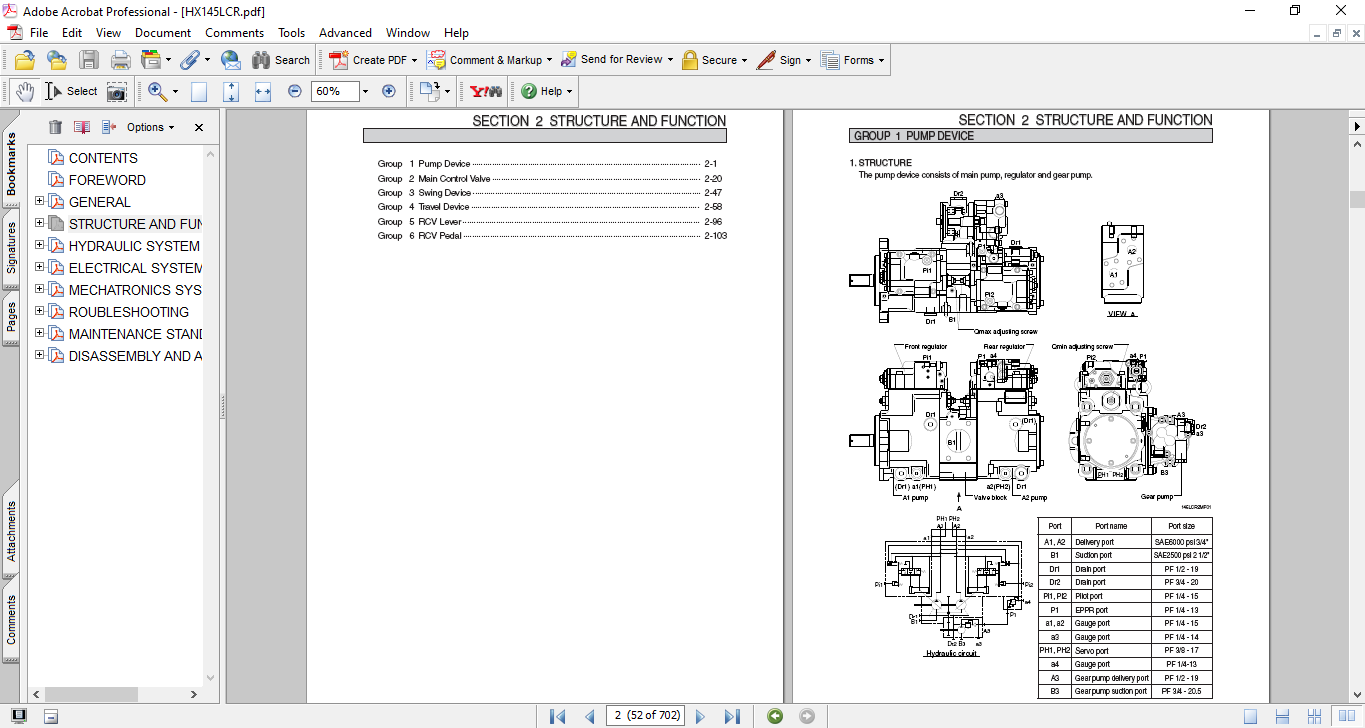Open the zoom percentage dropdown arrow
The image size is (1365, 728).
click(365, 91)
